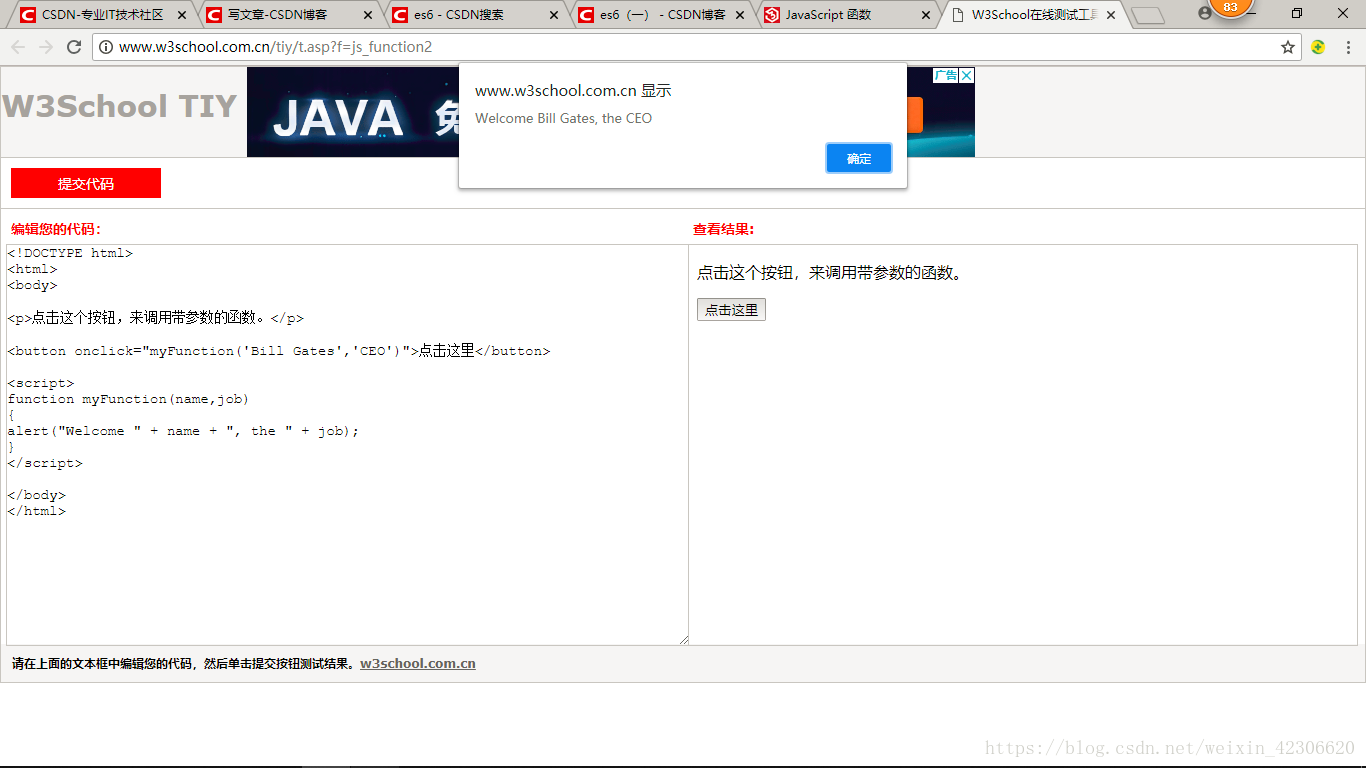1366x768 pixels.
Task: Click the 确定 button in the alert
Action: (859, 158)
